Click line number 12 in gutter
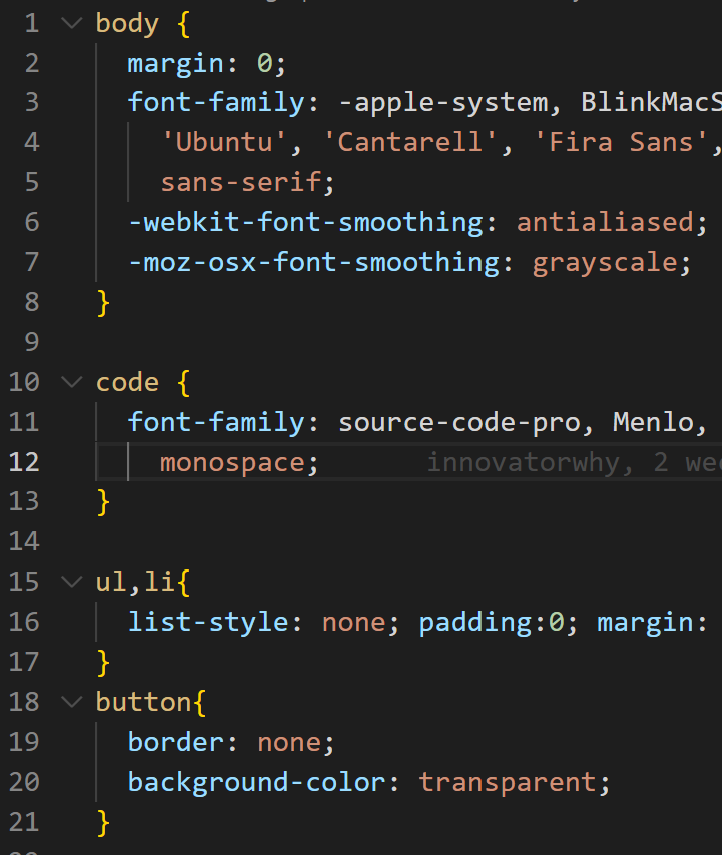722x855 pixels. point(24,462)
